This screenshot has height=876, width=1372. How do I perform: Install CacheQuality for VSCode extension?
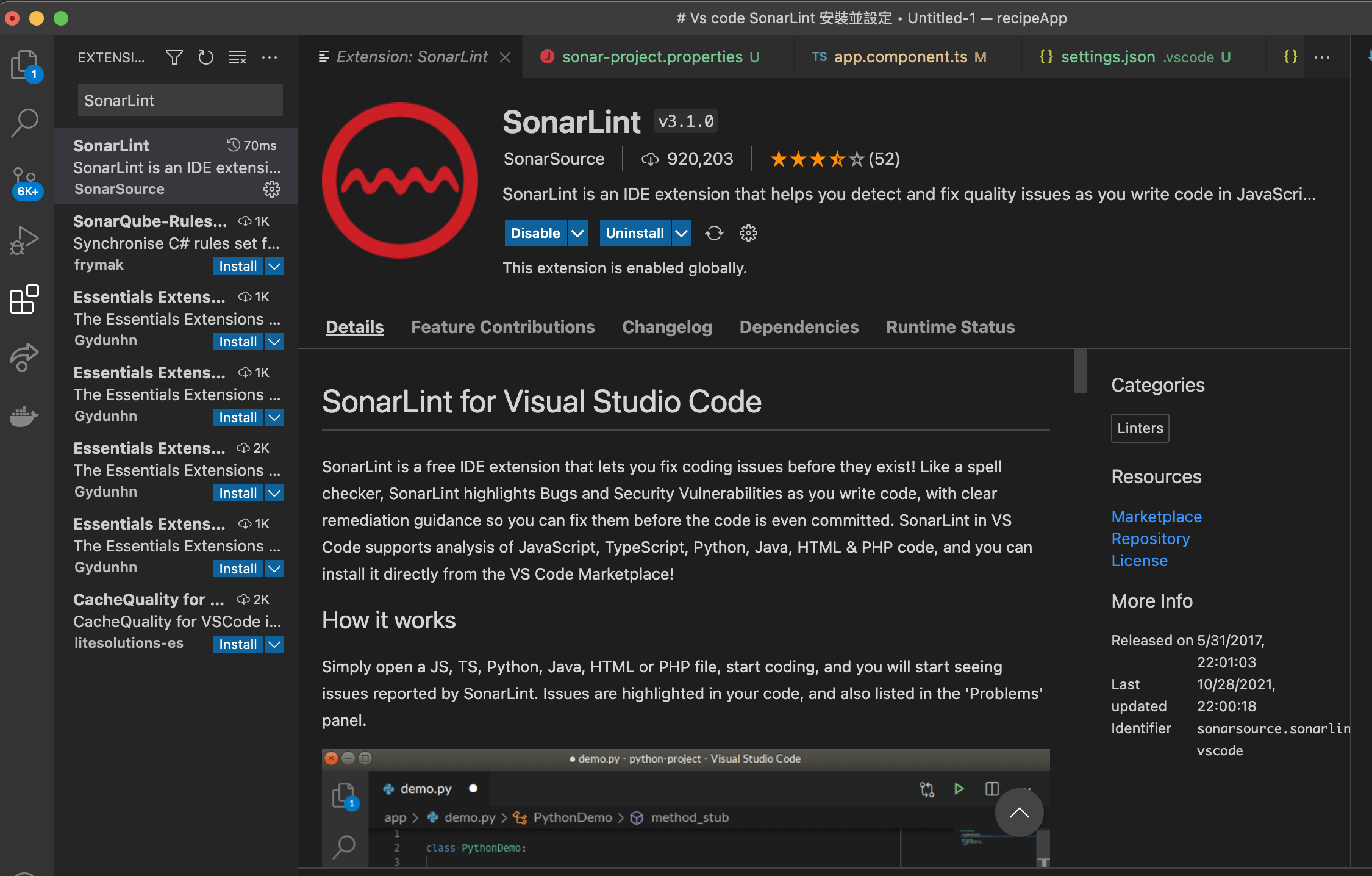click(238, 644)
